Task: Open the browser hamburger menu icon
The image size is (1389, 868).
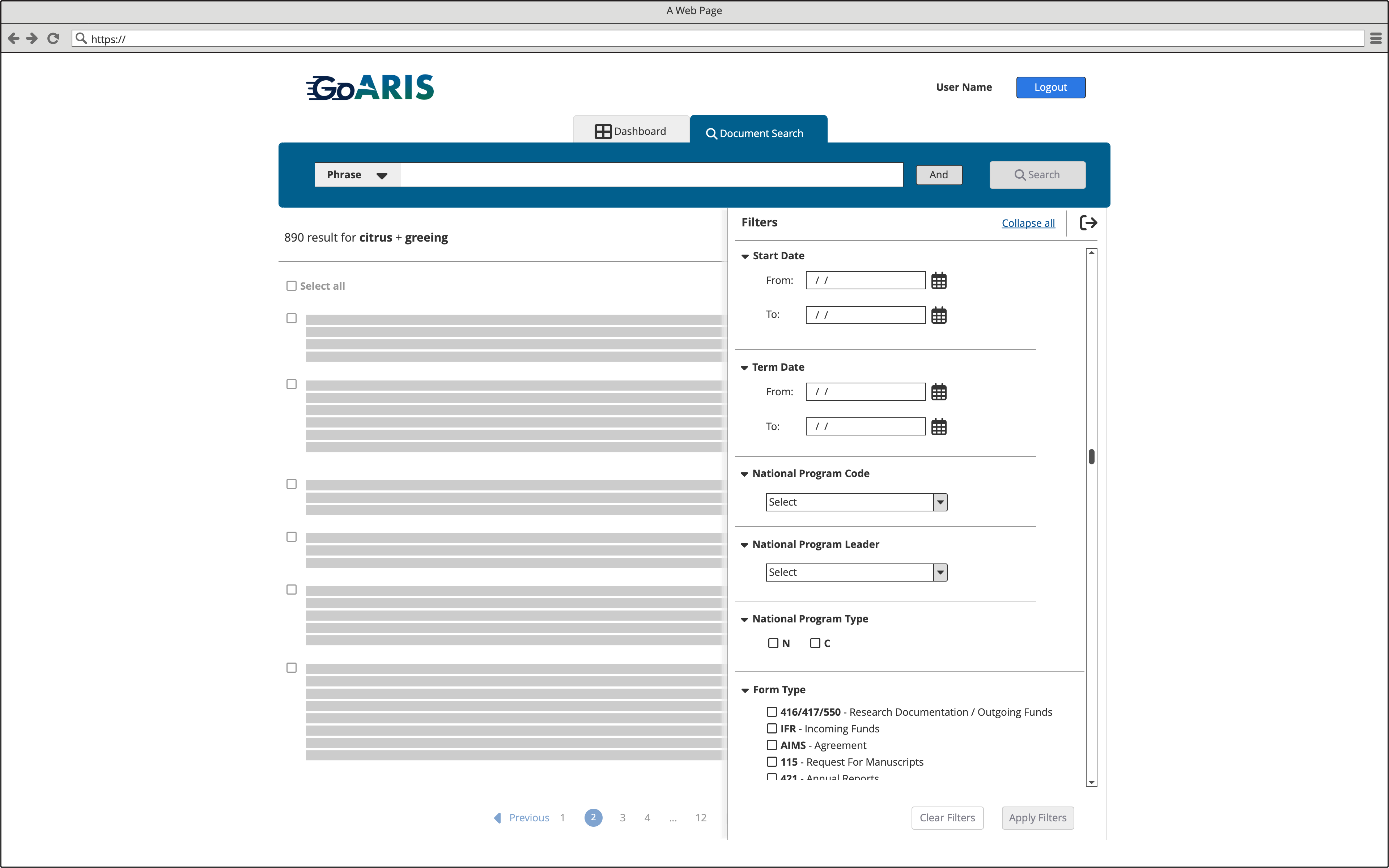Action: point(1376,38)
